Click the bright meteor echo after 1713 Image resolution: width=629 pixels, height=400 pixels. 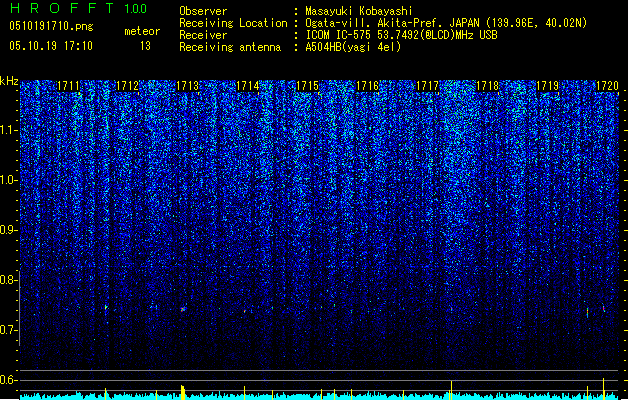pyautogui.click(x=183, y=309)
